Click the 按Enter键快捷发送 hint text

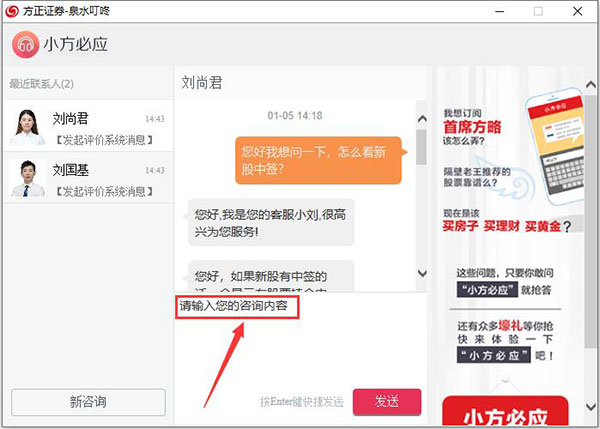(302, 402)
